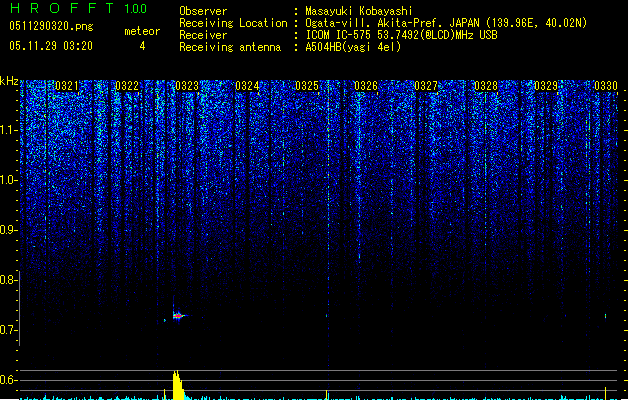Viewport: 629px width, 400px height.
Task: Select the ICOM IC-575 receiver text
Action: click(402, 35)
